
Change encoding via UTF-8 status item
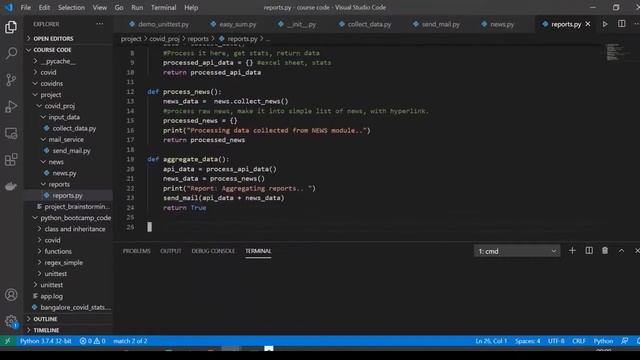pos(556,341)
